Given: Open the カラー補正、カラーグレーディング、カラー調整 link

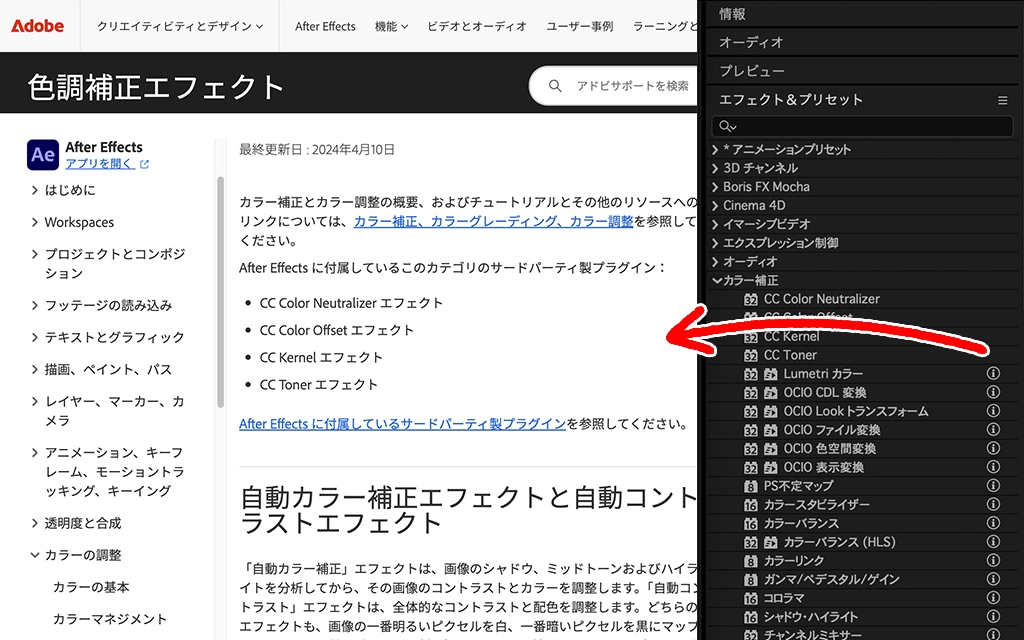Looking at the screenshot, I should 494,221.
